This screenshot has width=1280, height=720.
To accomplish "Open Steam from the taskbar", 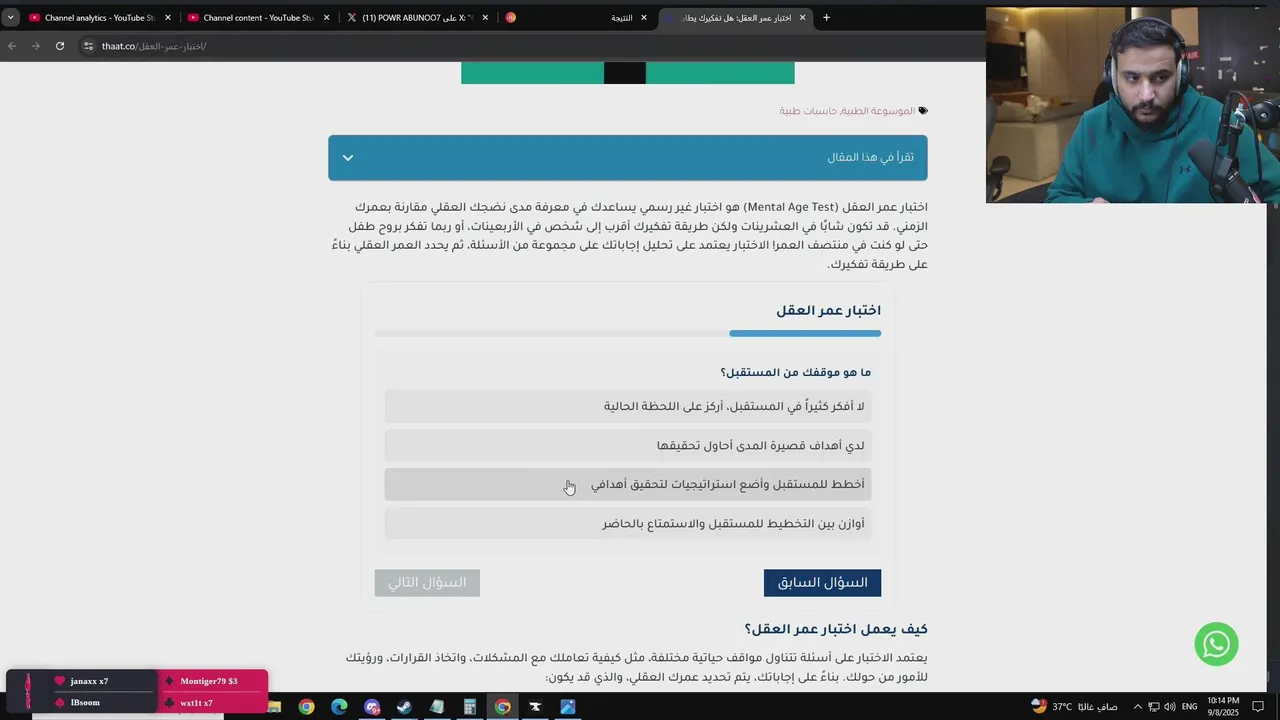I will tap(404, 707).
